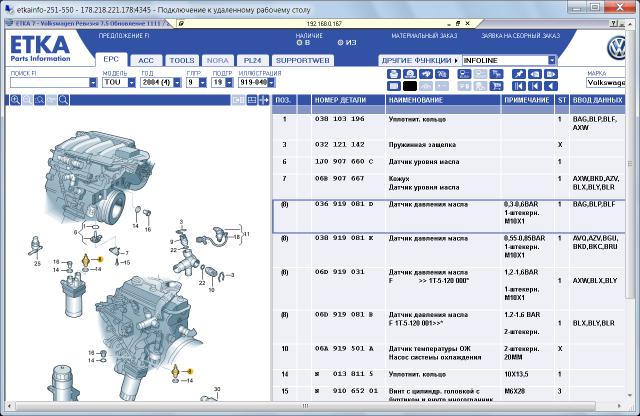Click ЗАЯВКА НА СБОРНЫЙ ЗАКАЗ in the header

point(521,36)
